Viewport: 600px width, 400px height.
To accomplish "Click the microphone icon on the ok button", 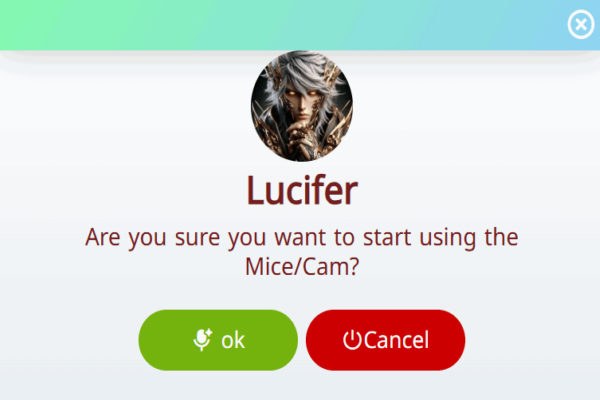I will coord(202,340).
